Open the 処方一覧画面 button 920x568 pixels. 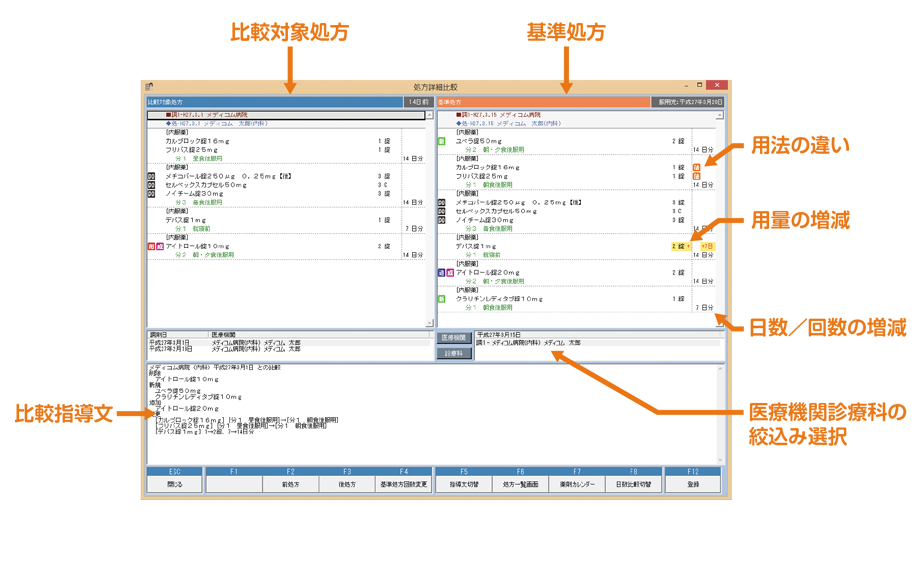[x=520, y=484]
